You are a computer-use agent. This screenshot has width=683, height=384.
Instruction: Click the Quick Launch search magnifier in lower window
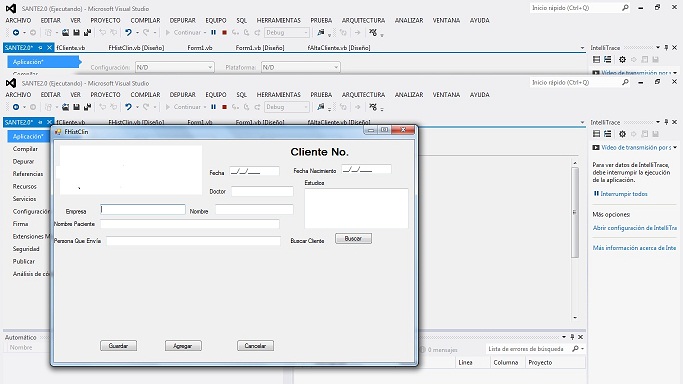click(626, 82)
